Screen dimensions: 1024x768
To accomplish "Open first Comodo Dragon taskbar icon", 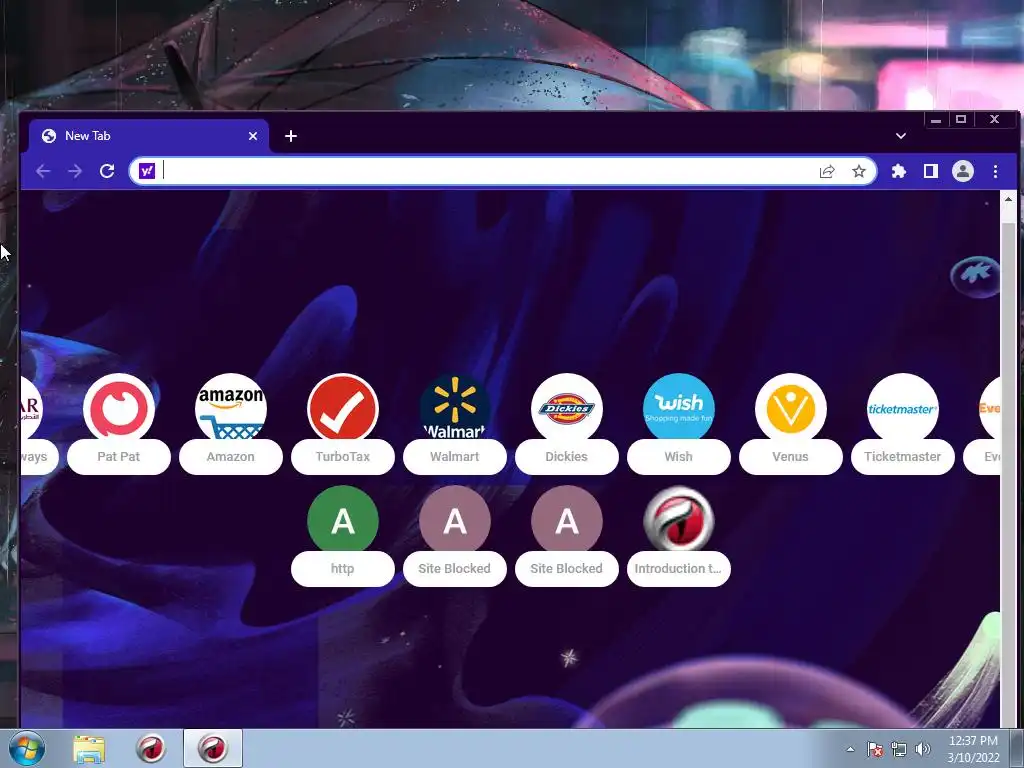I will tap(151, 748).
